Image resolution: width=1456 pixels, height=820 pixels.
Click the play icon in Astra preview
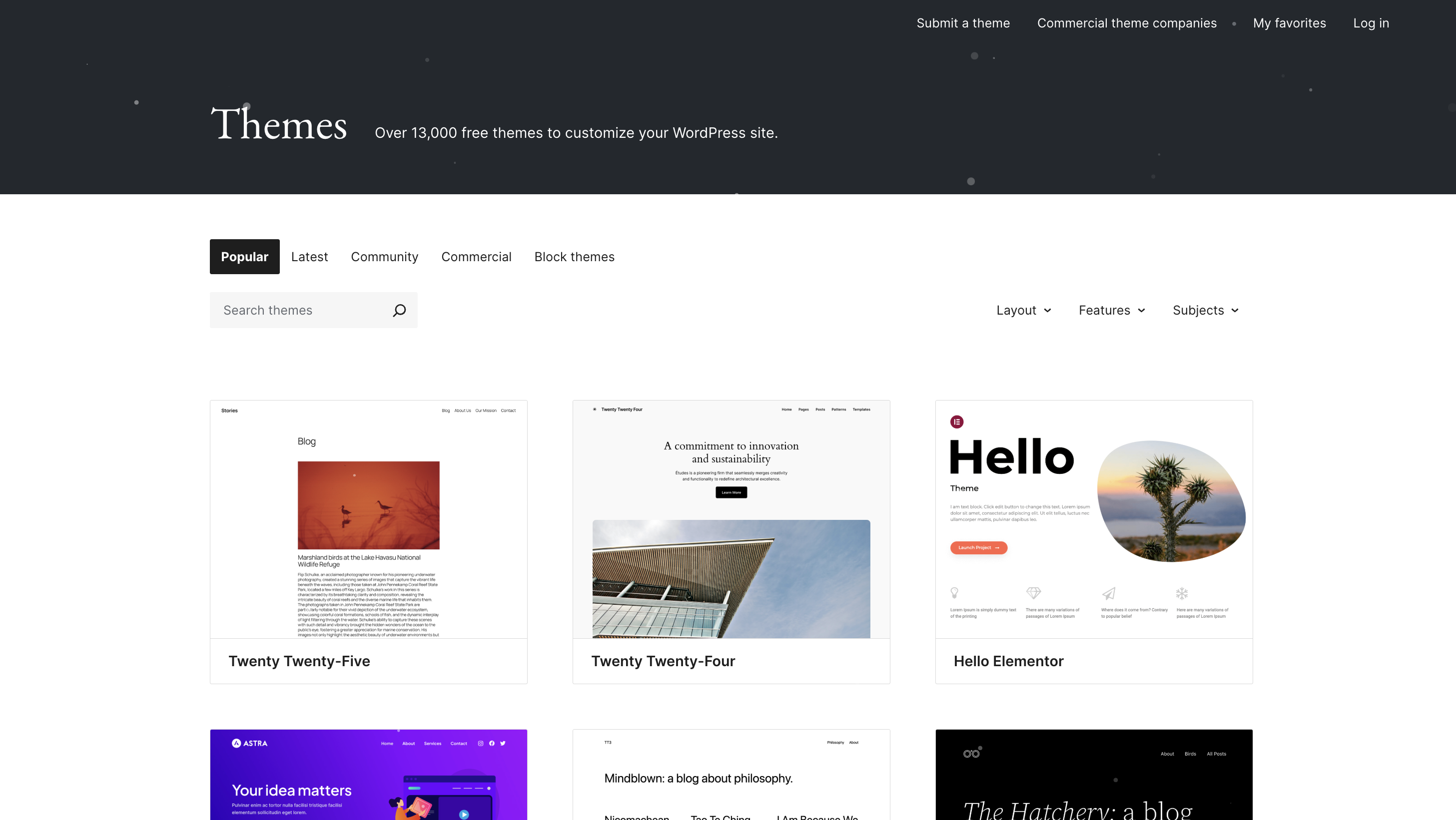coord(464,814)
